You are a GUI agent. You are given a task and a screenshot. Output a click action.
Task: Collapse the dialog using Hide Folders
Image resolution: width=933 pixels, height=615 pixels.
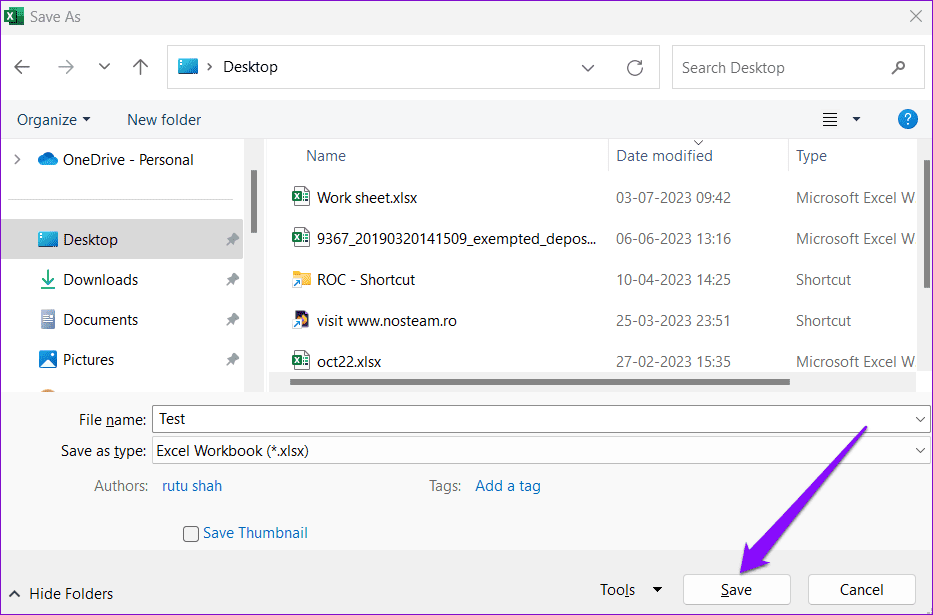[60, 593]
